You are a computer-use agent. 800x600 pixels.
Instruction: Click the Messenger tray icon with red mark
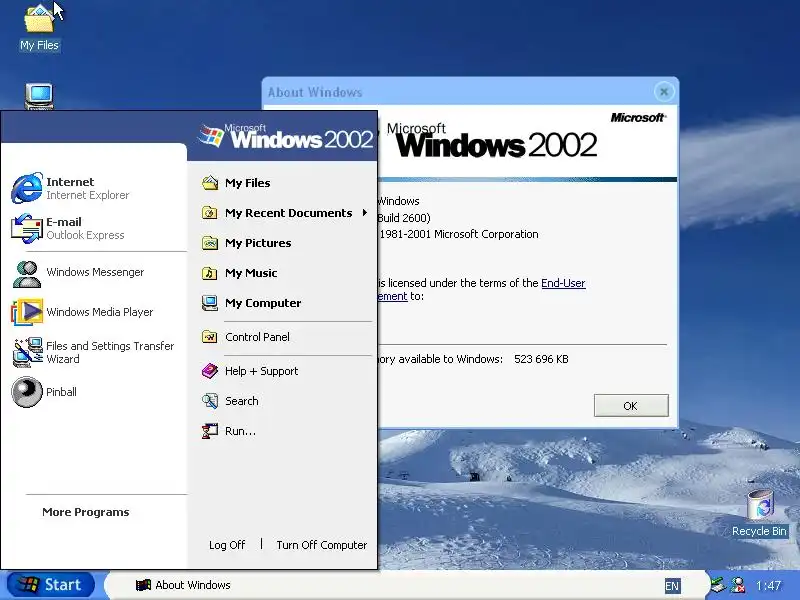click(738, 585)
